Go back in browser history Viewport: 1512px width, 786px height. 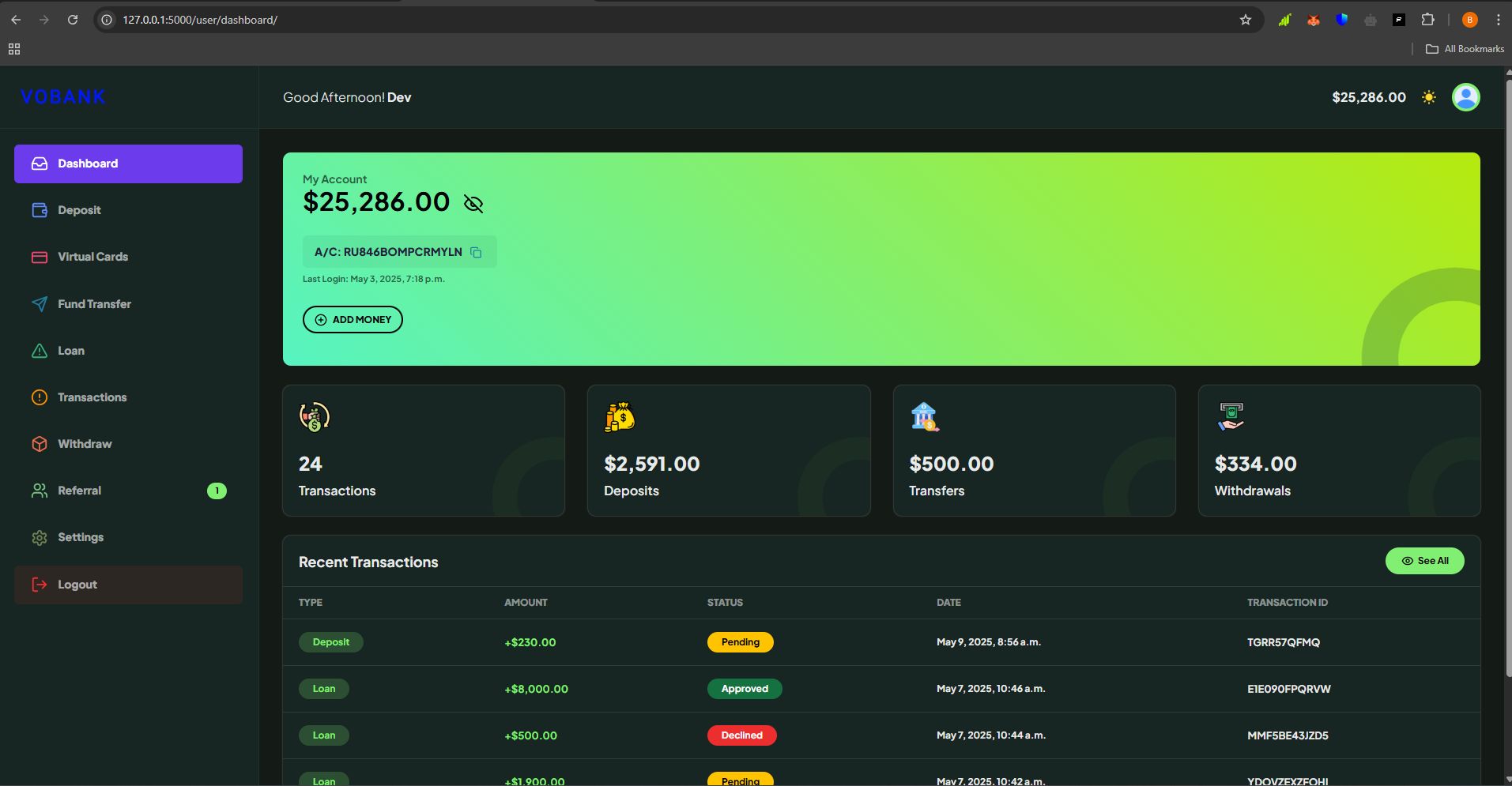tap(16, 20)
